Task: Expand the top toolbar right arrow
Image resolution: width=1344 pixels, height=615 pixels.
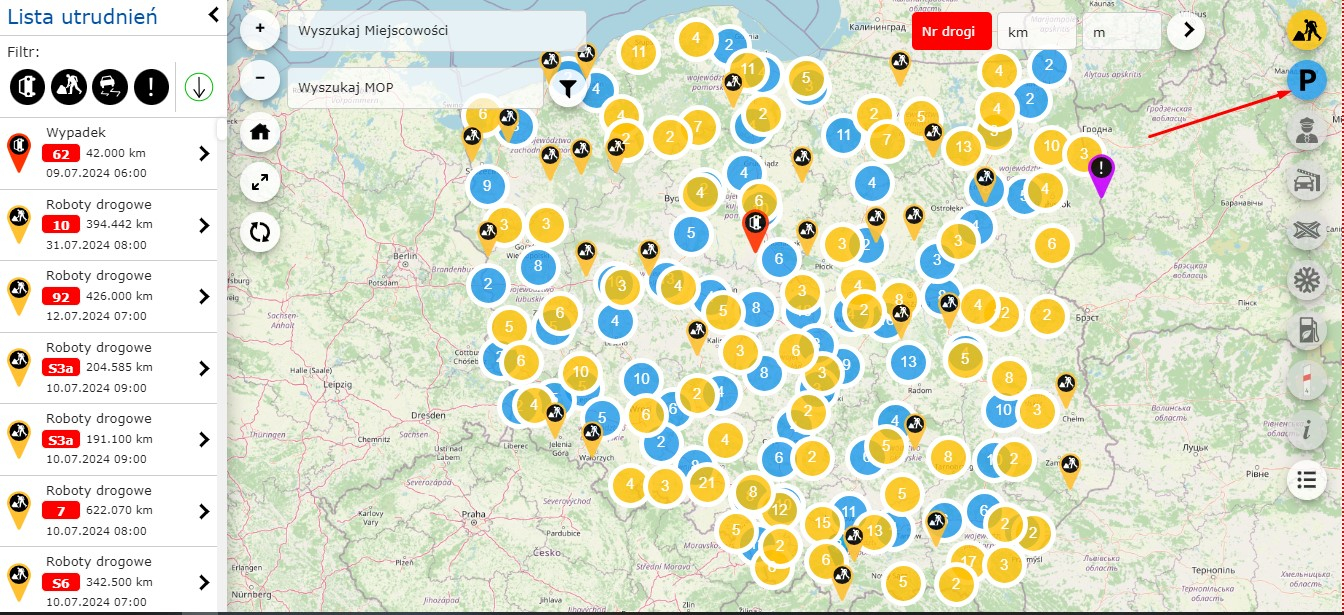Action: coord(1187,30)
